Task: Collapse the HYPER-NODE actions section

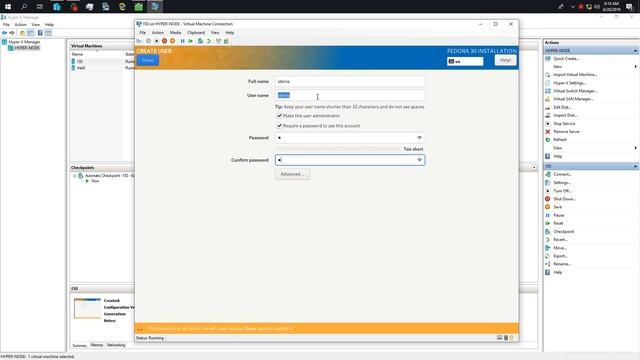Action: (635, 51)
